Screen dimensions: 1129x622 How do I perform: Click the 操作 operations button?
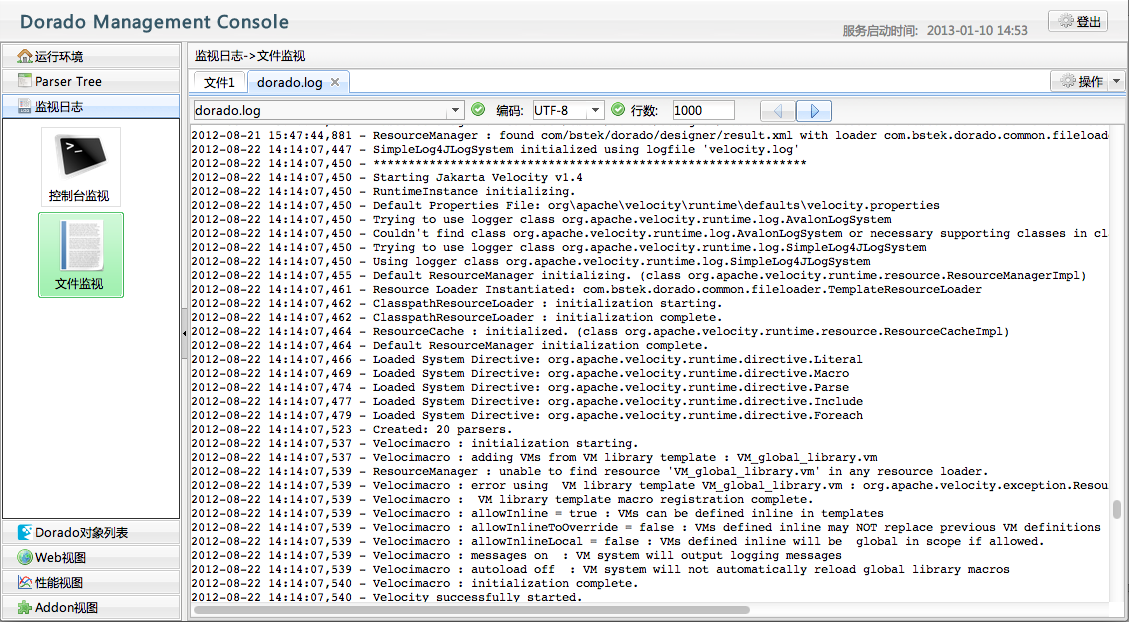[x=1080, y=82]
